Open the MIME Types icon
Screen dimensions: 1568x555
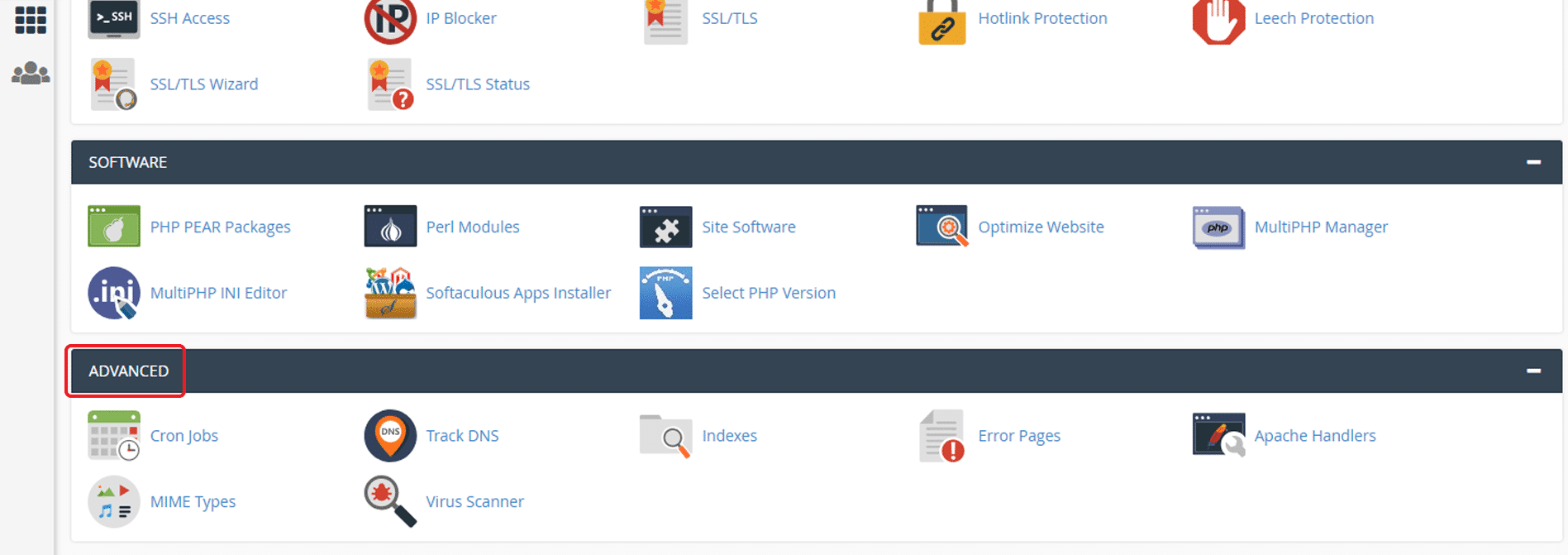click(113, 501)
